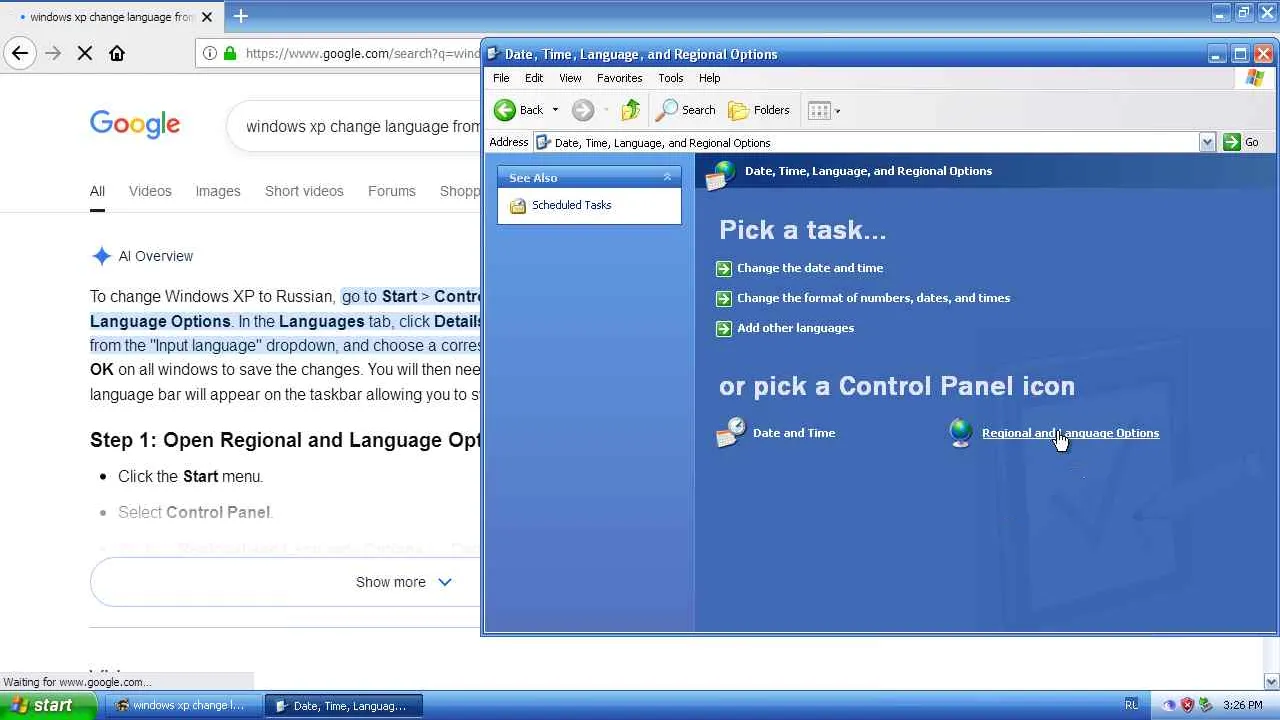
Task: Open the browser home page
Action: [x=117, y=53]
